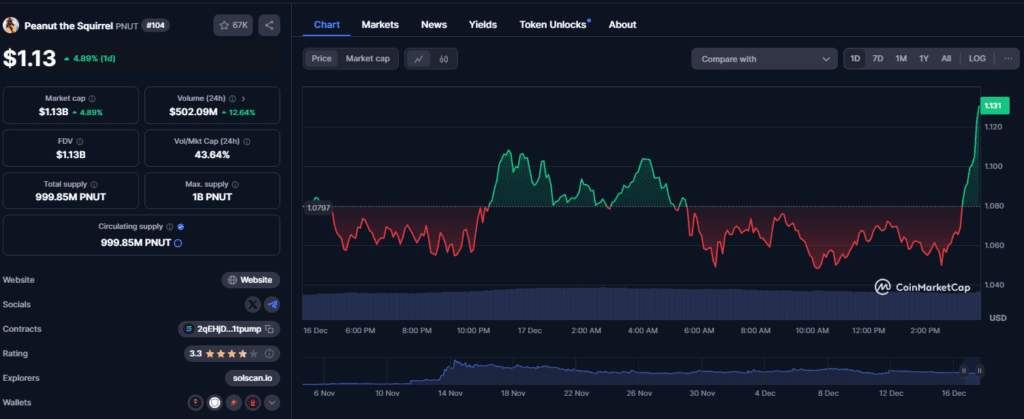Open the Compare with dropdown

point(764,59)
